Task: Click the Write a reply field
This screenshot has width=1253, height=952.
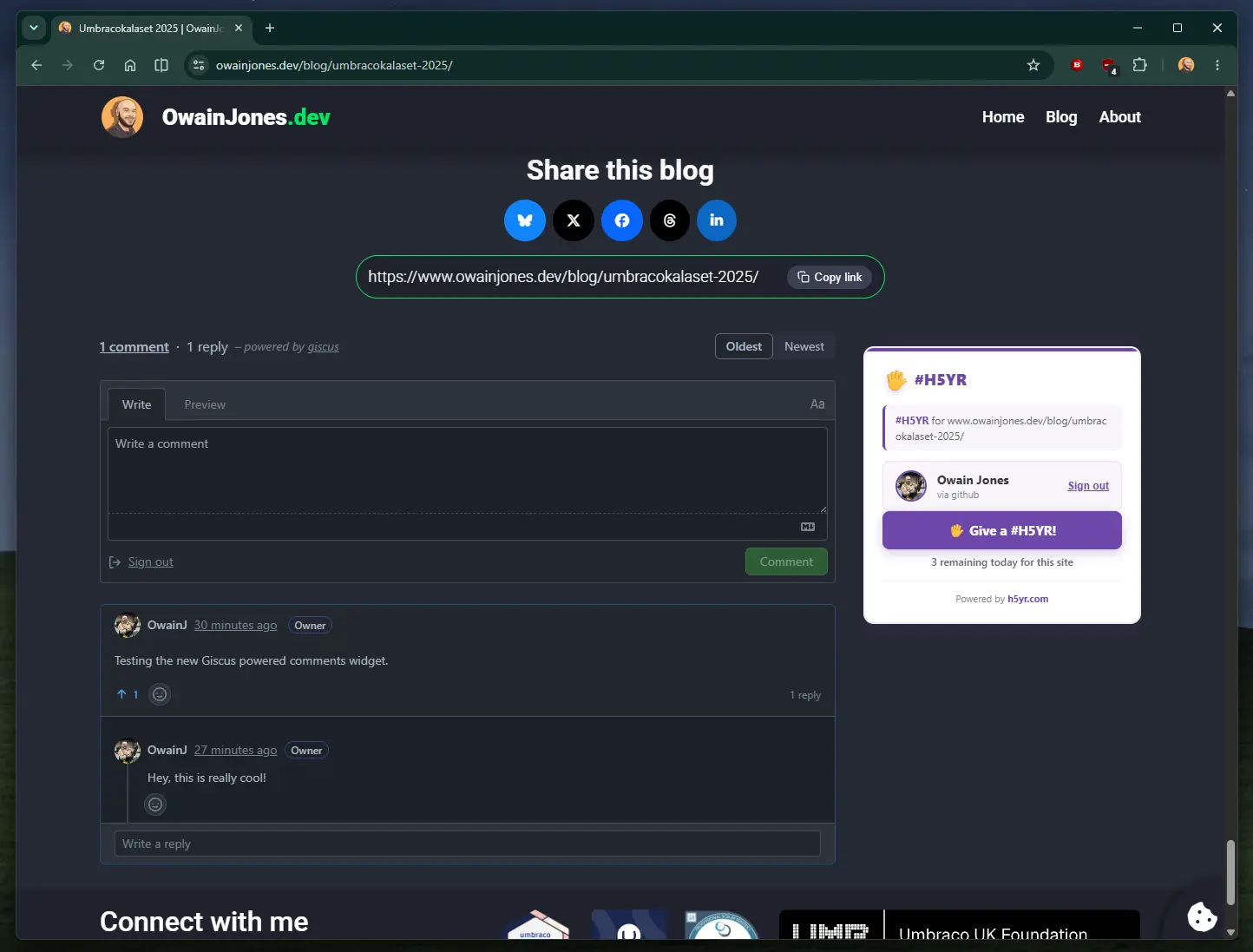Action: pos(468,844)
